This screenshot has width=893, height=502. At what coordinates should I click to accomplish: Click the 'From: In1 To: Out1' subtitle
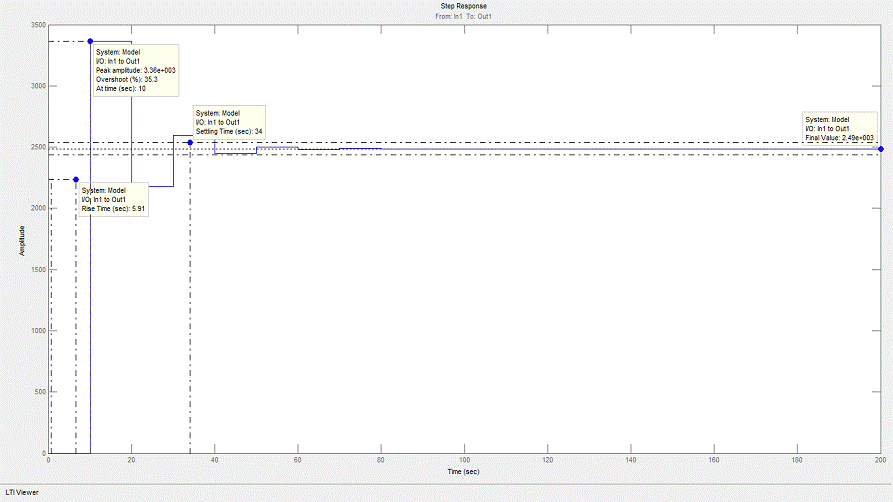pos(463,17)
